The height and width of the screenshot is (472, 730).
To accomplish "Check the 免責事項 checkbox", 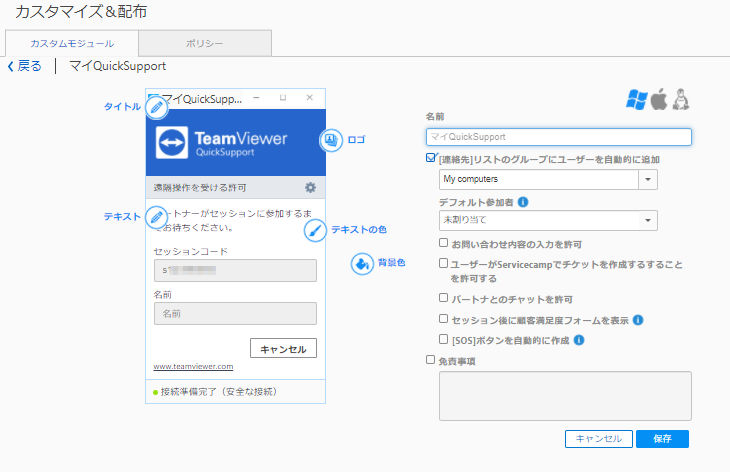I will (x=430, y=360).
